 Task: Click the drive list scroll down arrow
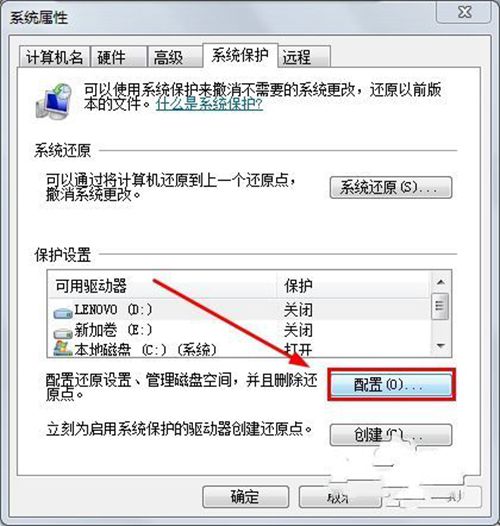coord(441,346)
